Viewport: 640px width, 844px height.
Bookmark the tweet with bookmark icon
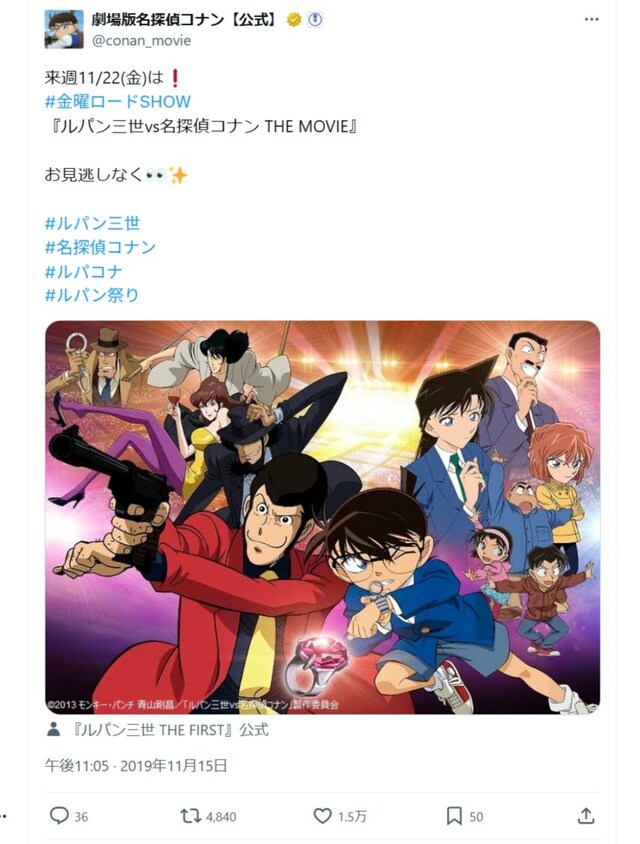[x=454, y=816]
